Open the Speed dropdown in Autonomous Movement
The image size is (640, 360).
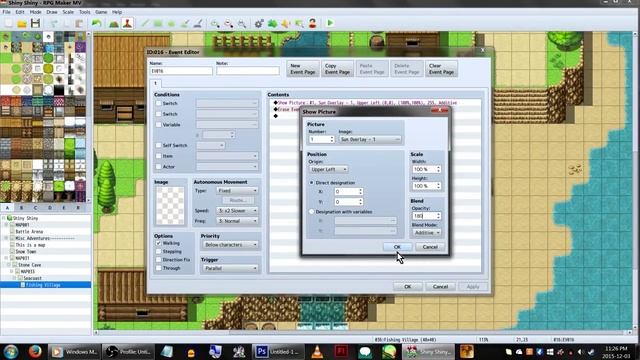pyautogui.click(x=237, y=211)
